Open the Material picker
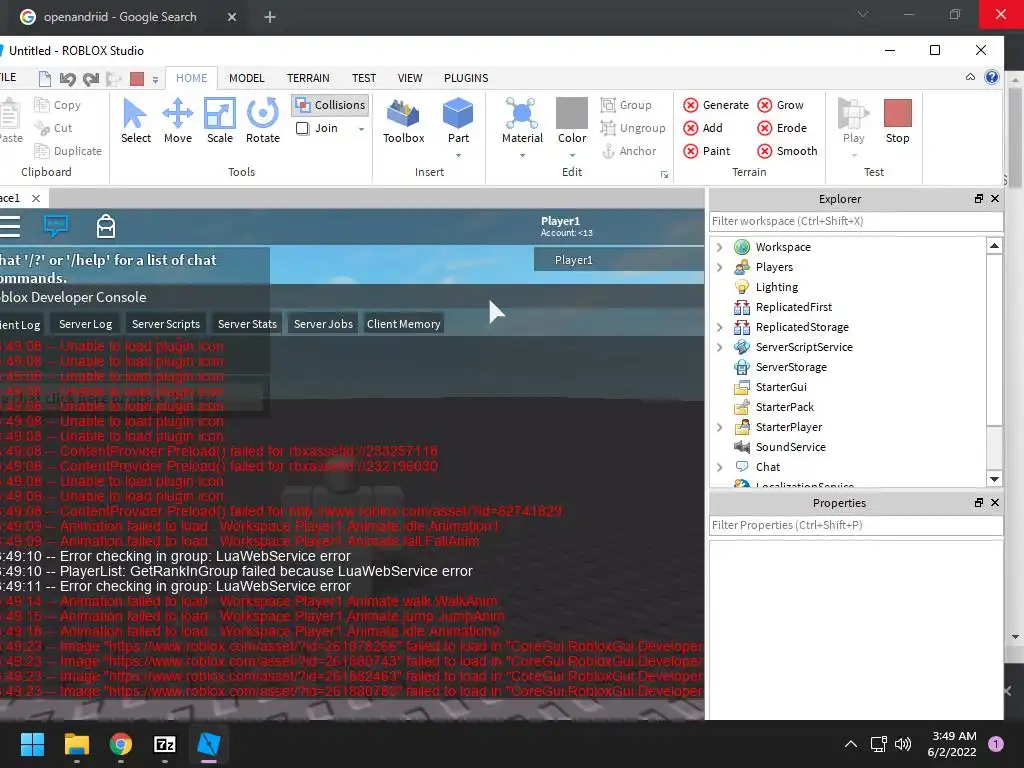Screen dimensions: 1024x768 [x=522, y=121]
